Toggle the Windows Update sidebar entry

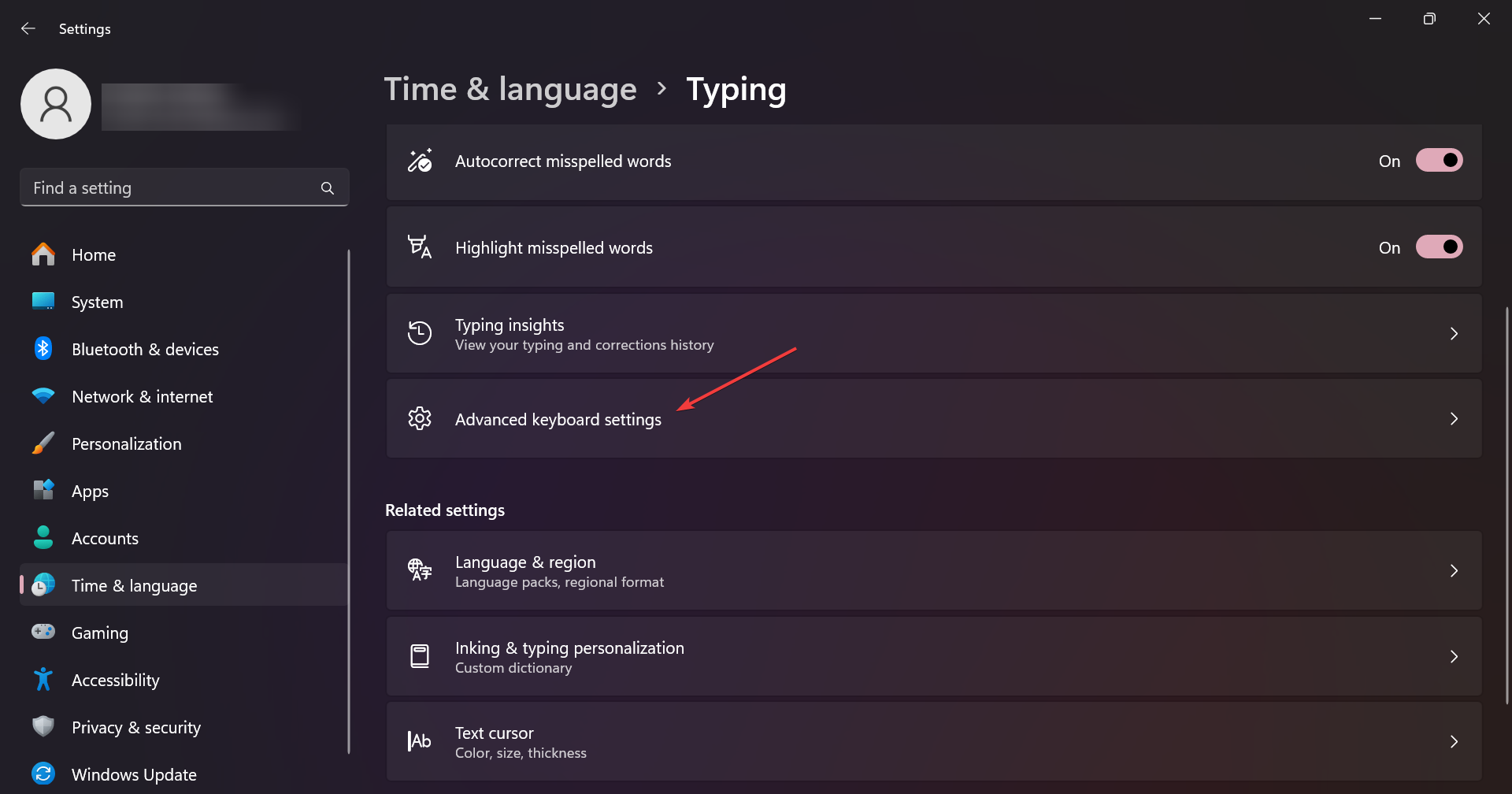pyautogui.click(x=134, y=774)
